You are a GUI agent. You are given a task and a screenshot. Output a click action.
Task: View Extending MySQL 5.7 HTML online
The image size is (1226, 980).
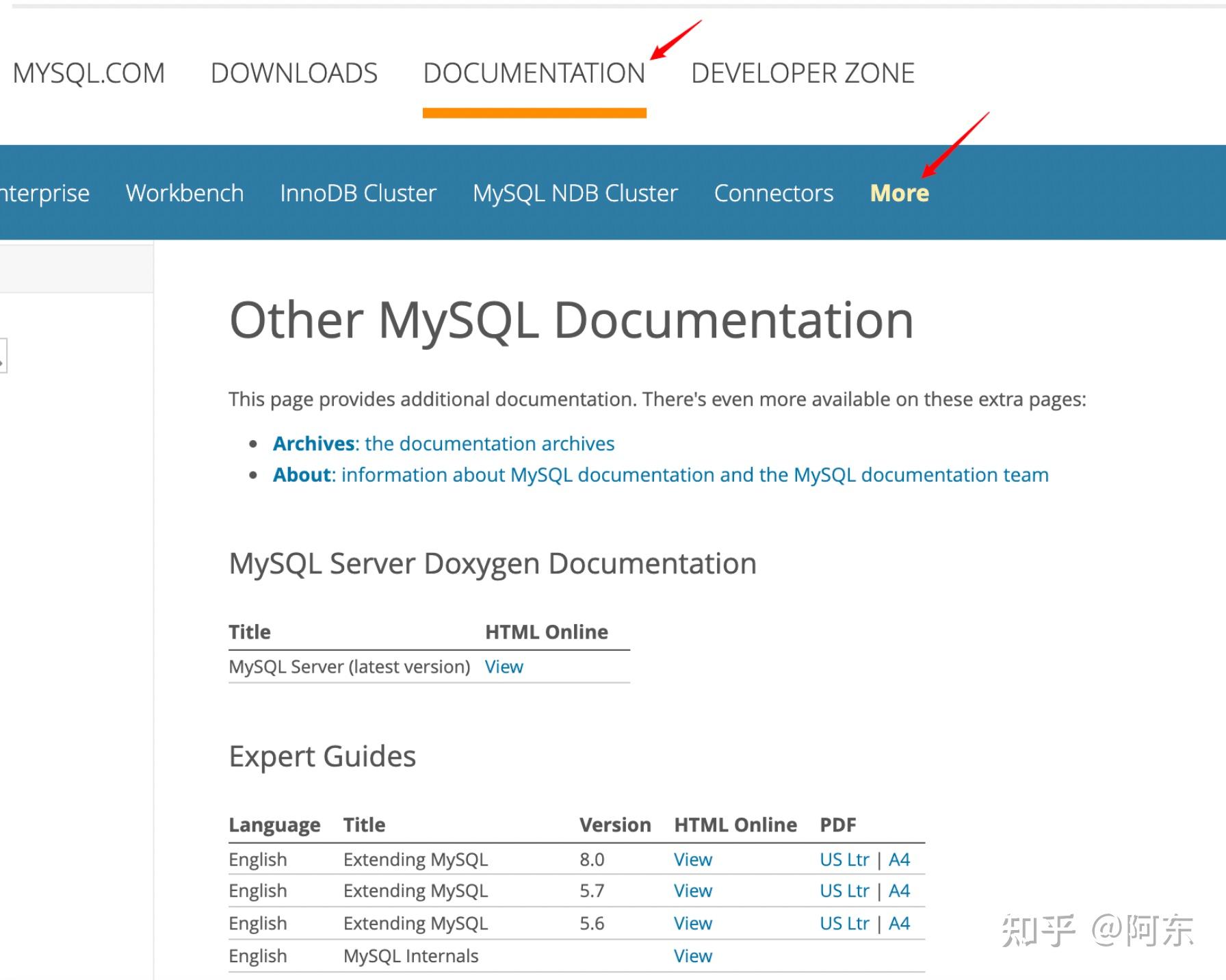point(692,891)
